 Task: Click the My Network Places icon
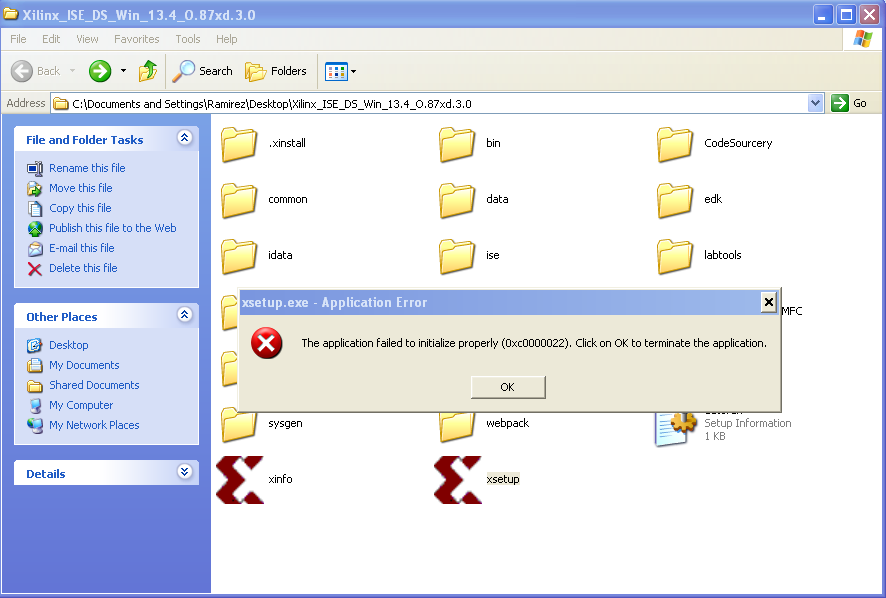(35, 426)
